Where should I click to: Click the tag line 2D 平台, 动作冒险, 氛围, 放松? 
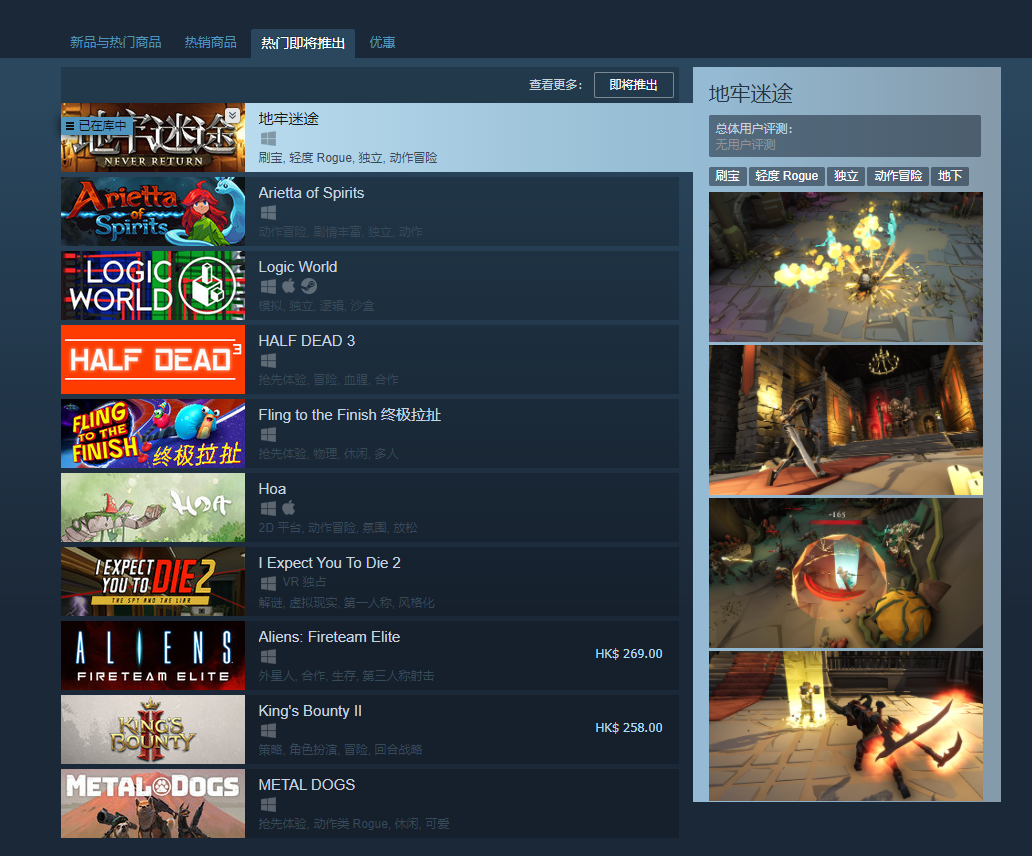pyautogui.click(x=338, y=528)
